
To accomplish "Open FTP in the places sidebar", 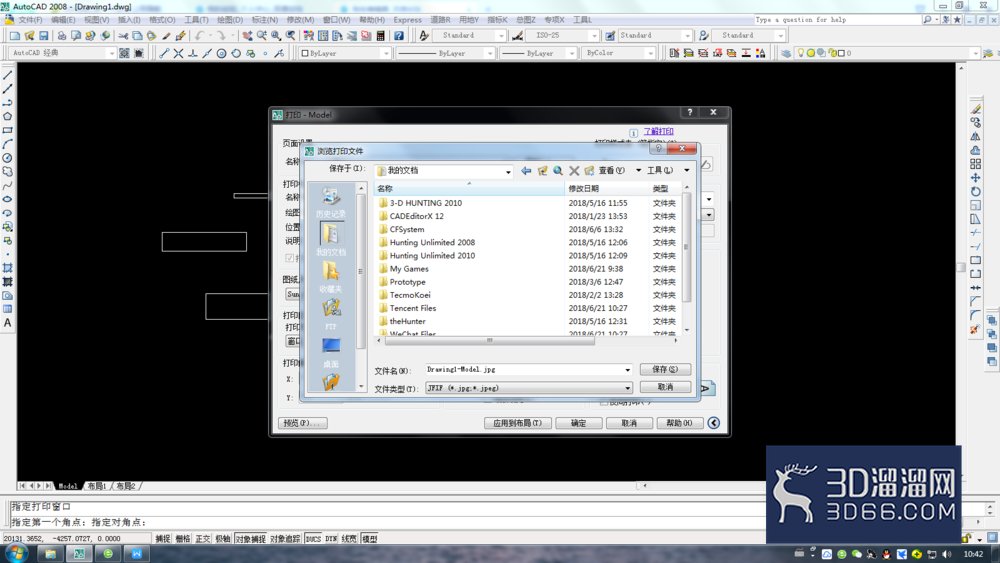I will coord(330,314).
